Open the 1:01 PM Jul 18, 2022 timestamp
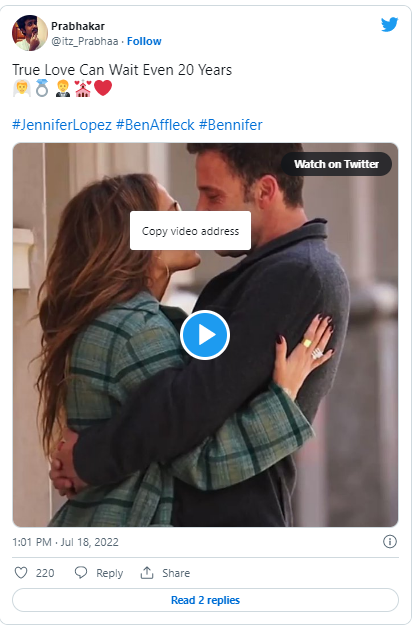 tap(65, 542)
